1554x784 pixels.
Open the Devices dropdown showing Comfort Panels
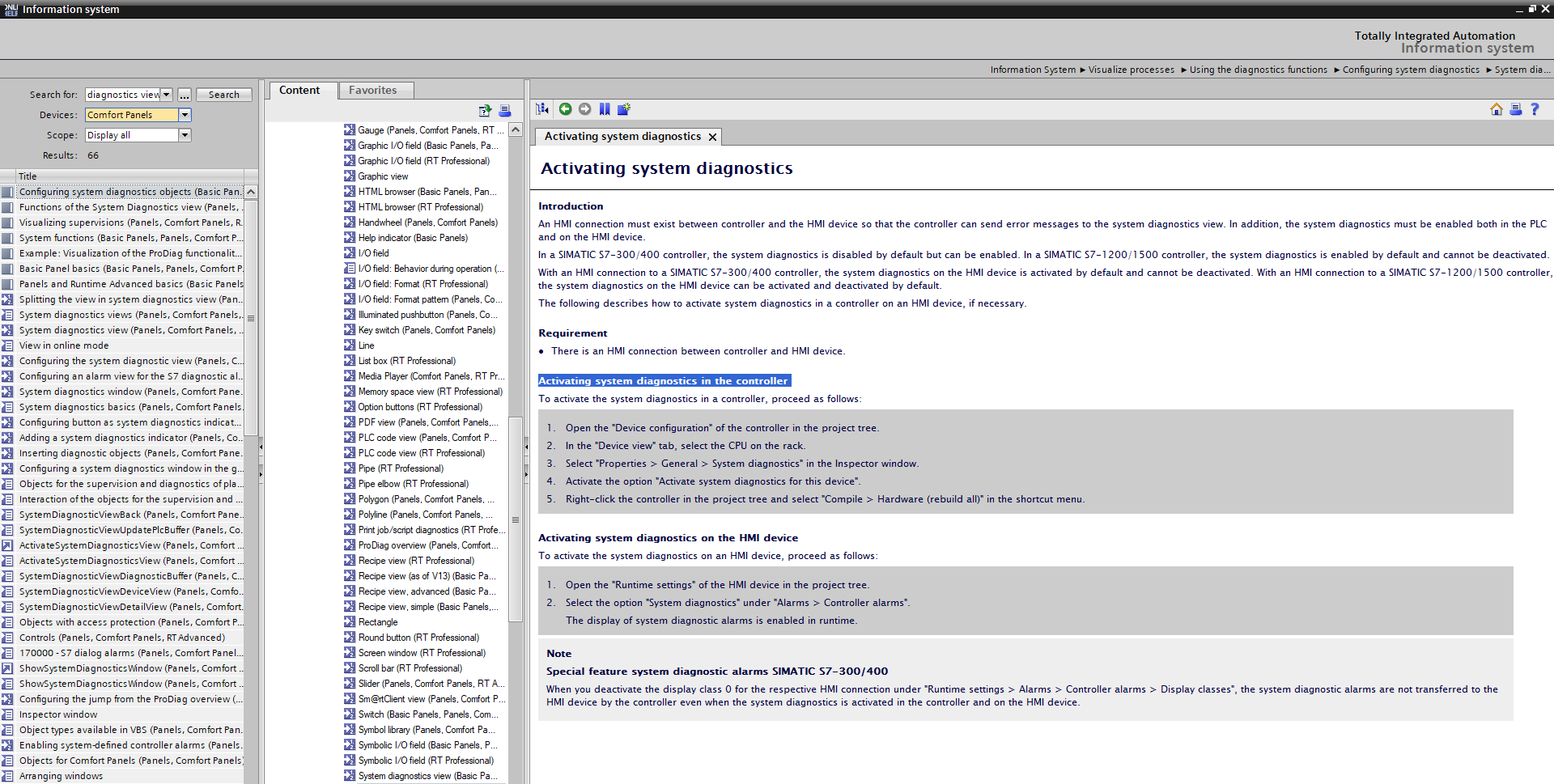click(185, 115)
